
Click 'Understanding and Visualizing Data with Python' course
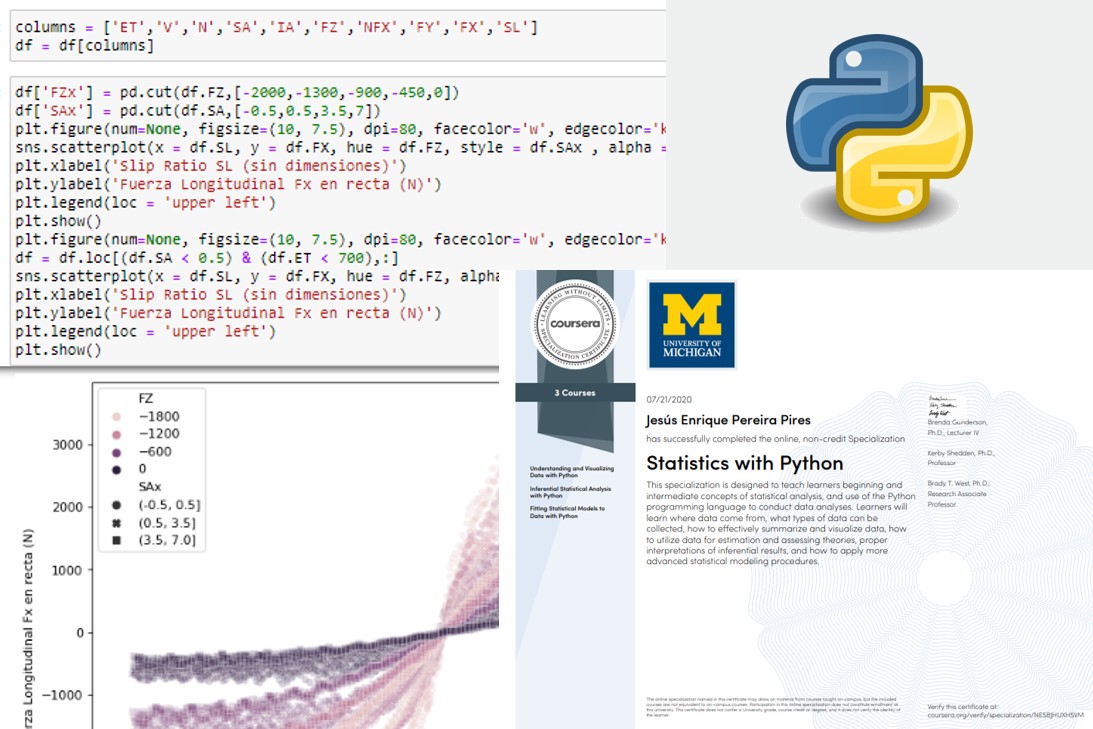click(x=572, y=472)
